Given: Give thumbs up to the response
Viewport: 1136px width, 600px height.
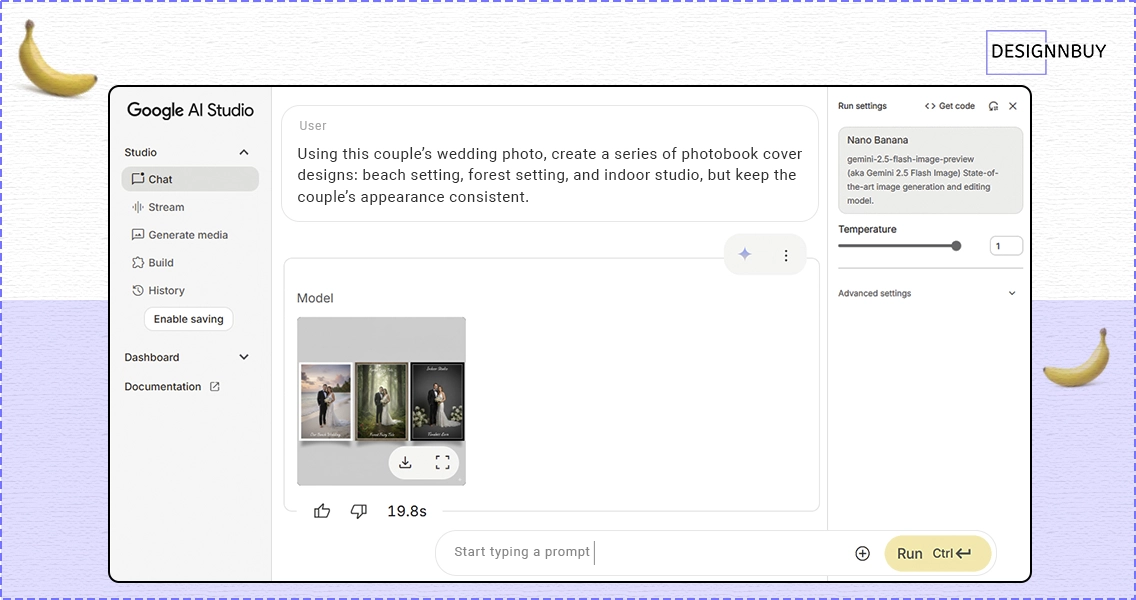Looking at the screenshot, I should click(322, 512).
